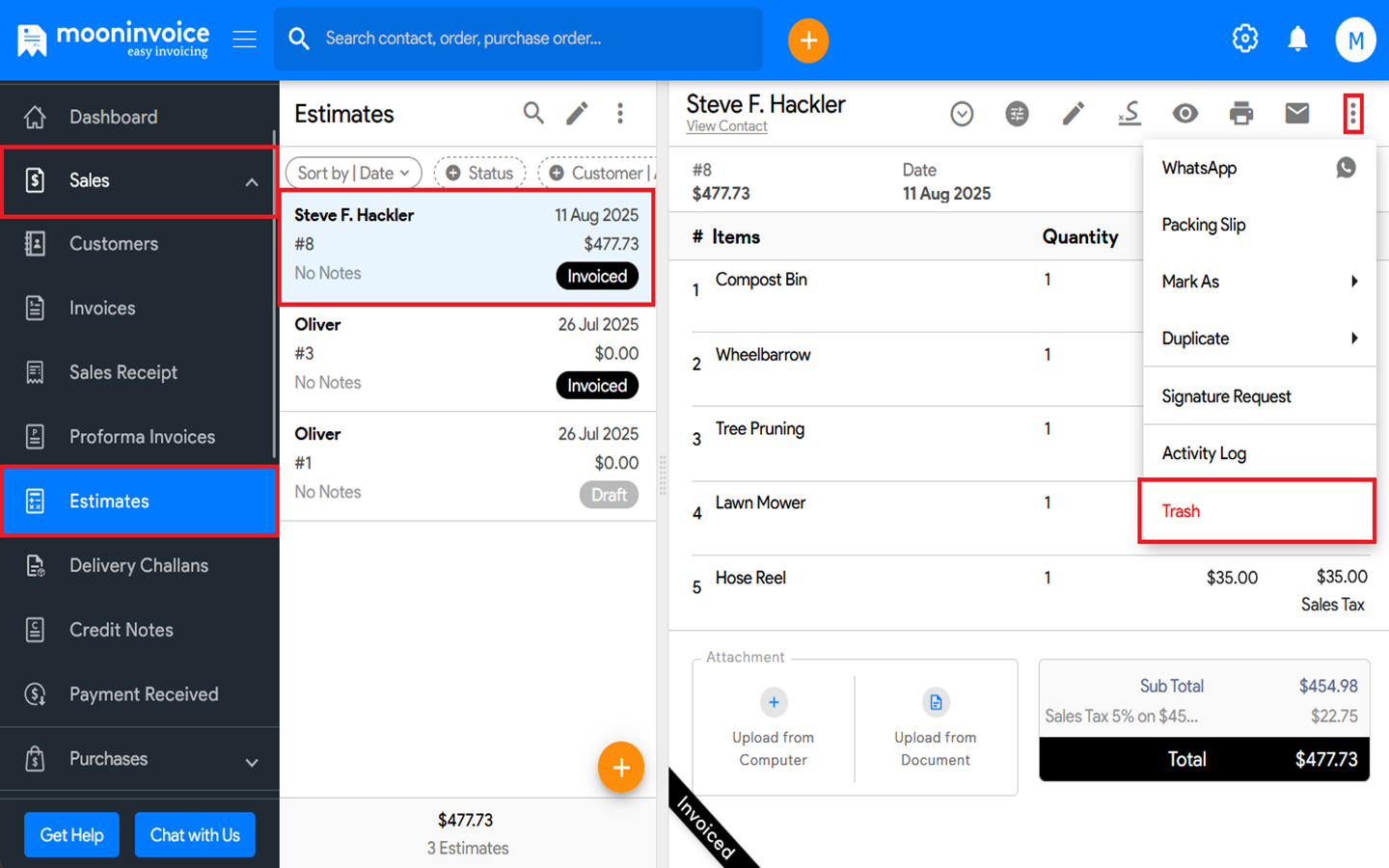This screenshot has width=1389, height=868.
Task: Click the notifications bell icon
Action: click(x=1297, y=39)
